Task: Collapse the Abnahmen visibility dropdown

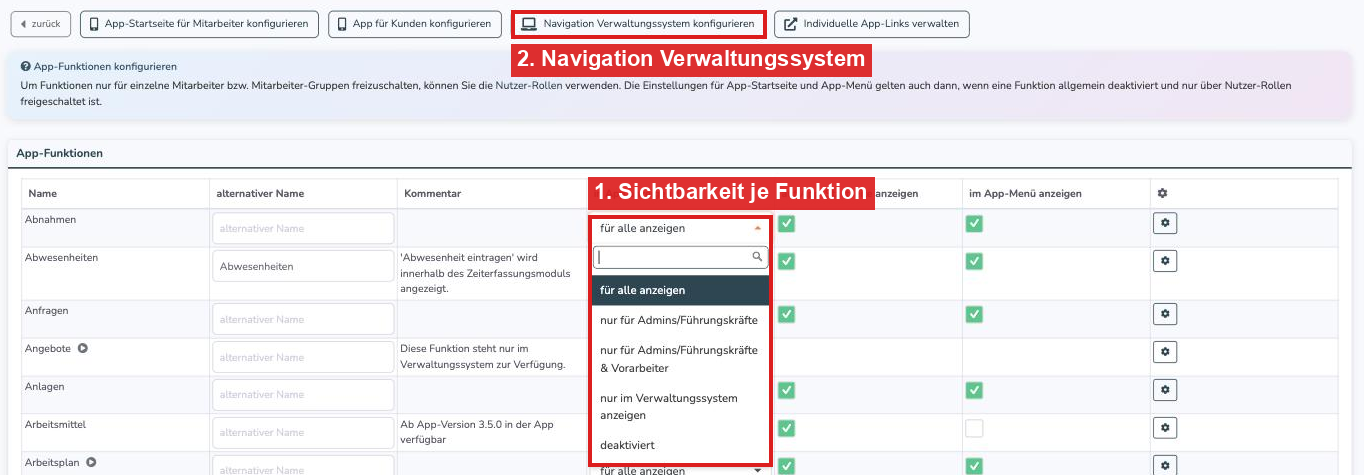Action: point(681,228)
